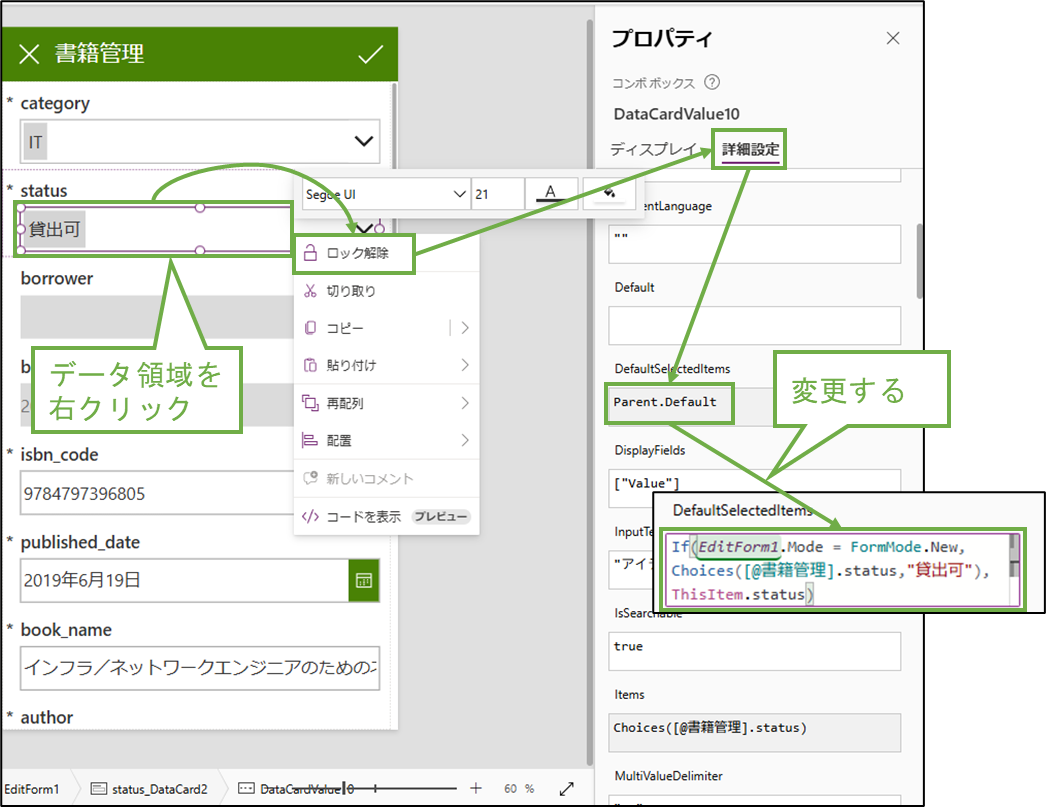Choose 切り取り in the context menu
Viewport: 1046px width, 807px height.
pyautogui.click(x=386, y=291)
